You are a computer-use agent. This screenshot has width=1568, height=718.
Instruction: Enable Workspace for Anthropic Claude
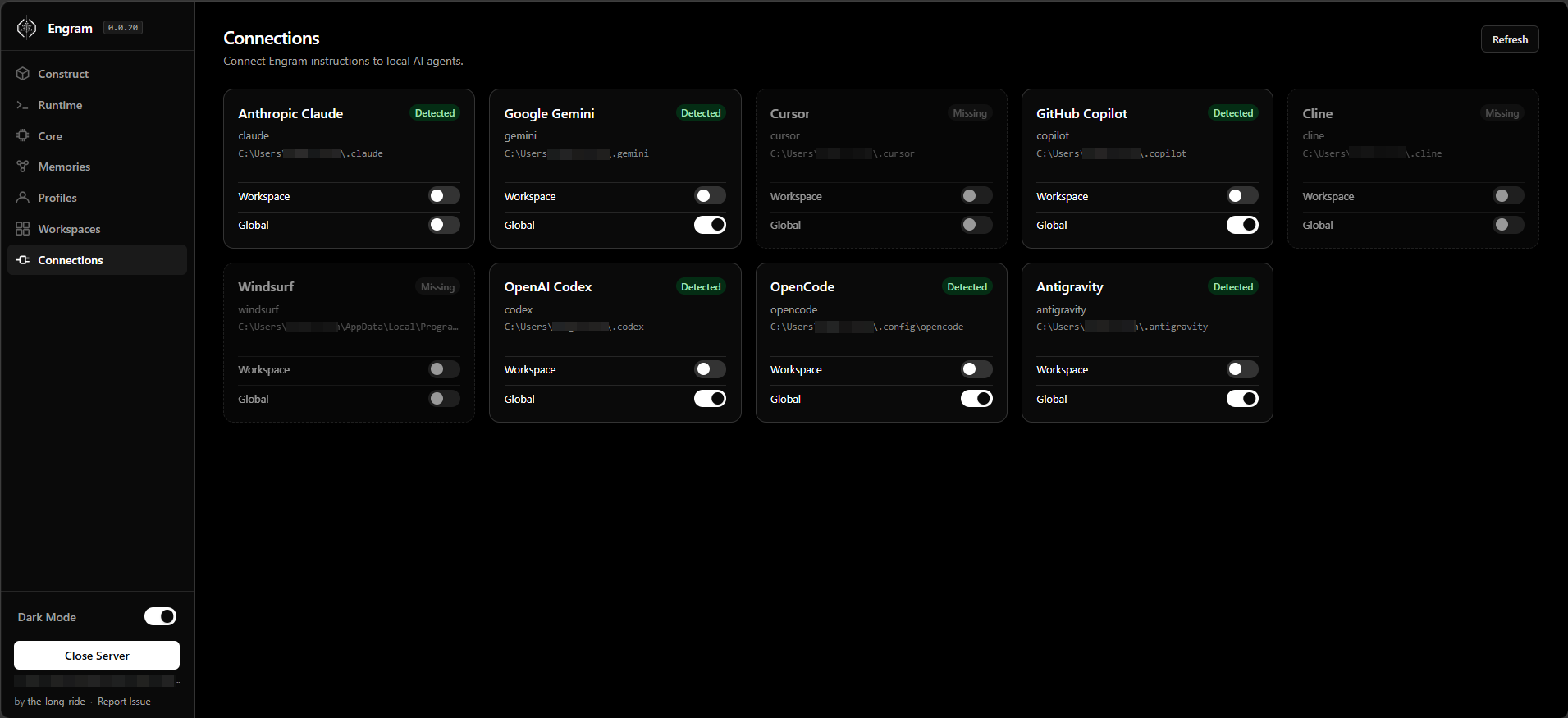pyautogui.click(x=444, y=196)
